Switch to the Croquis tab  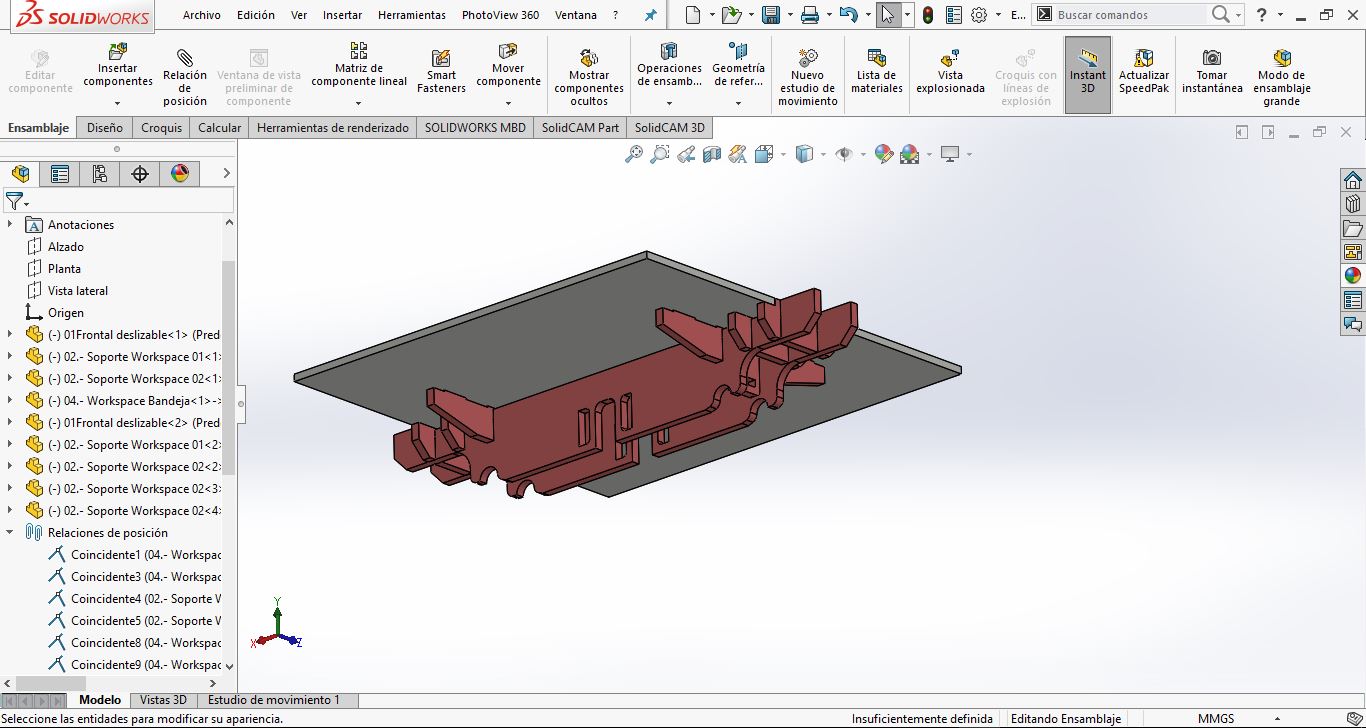[x=161, y=127]
